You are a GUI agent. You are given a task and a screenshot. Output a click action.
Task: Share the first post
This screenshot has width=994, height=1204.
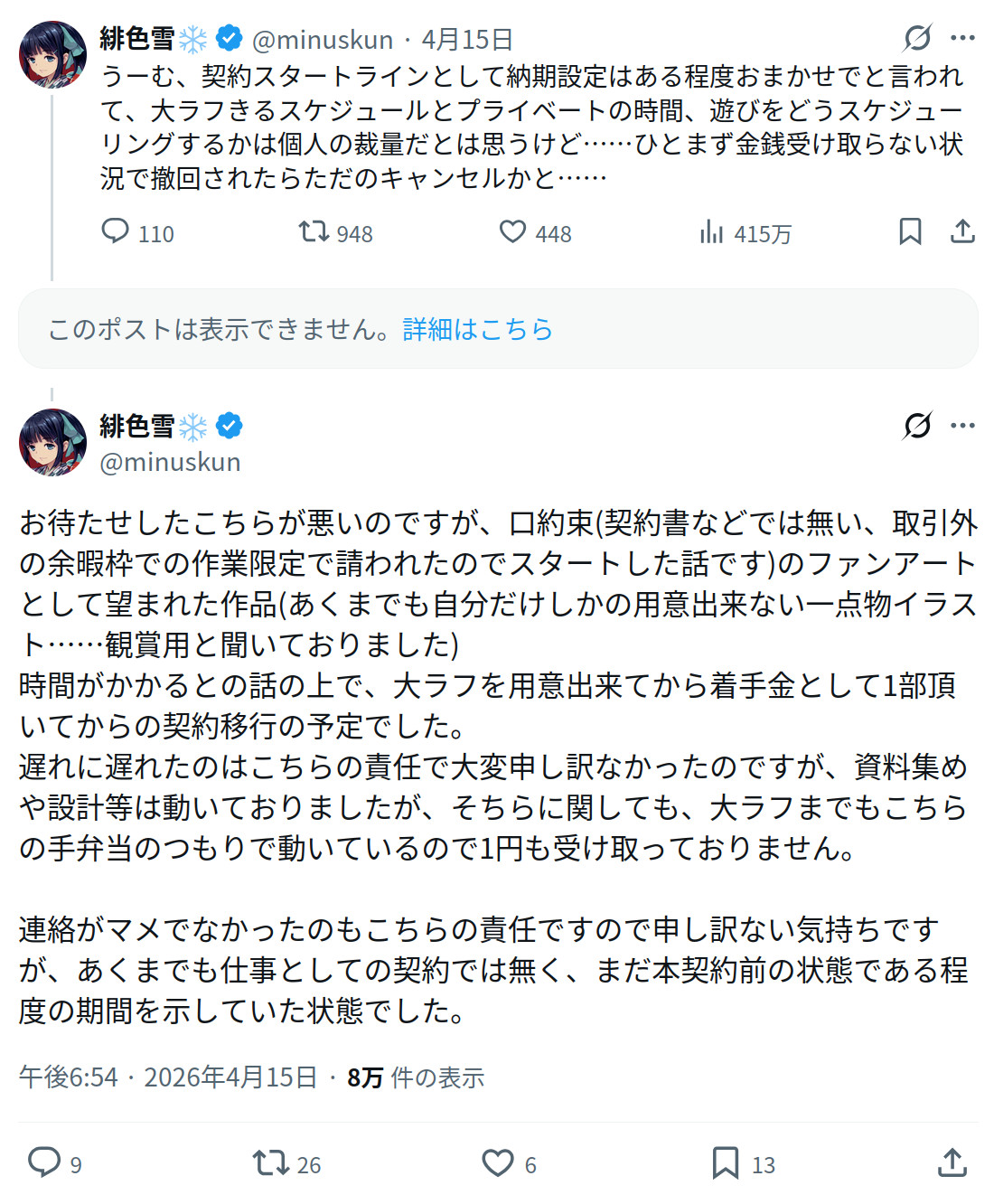[962, 232]
